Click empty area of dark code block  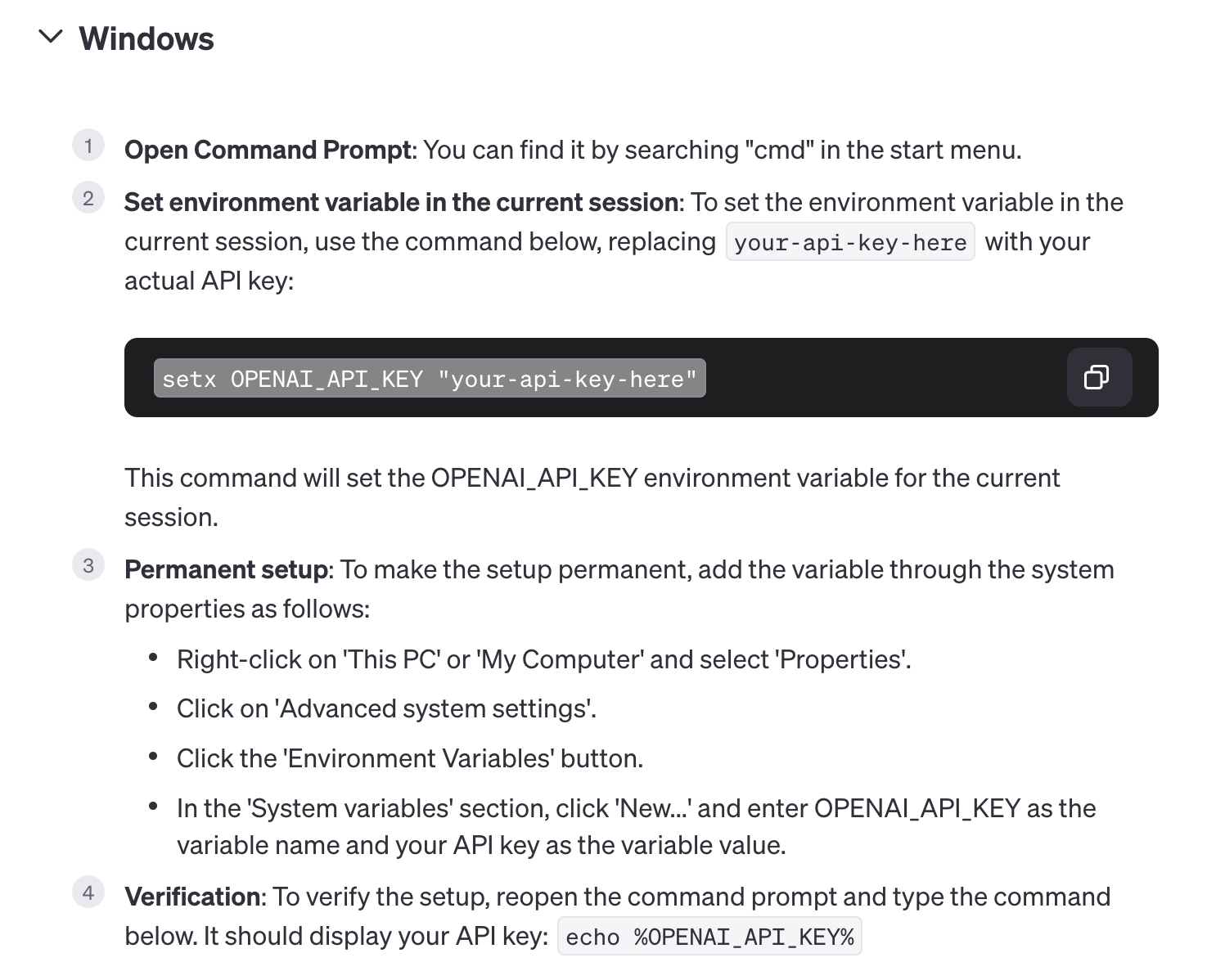click(884, 378)
